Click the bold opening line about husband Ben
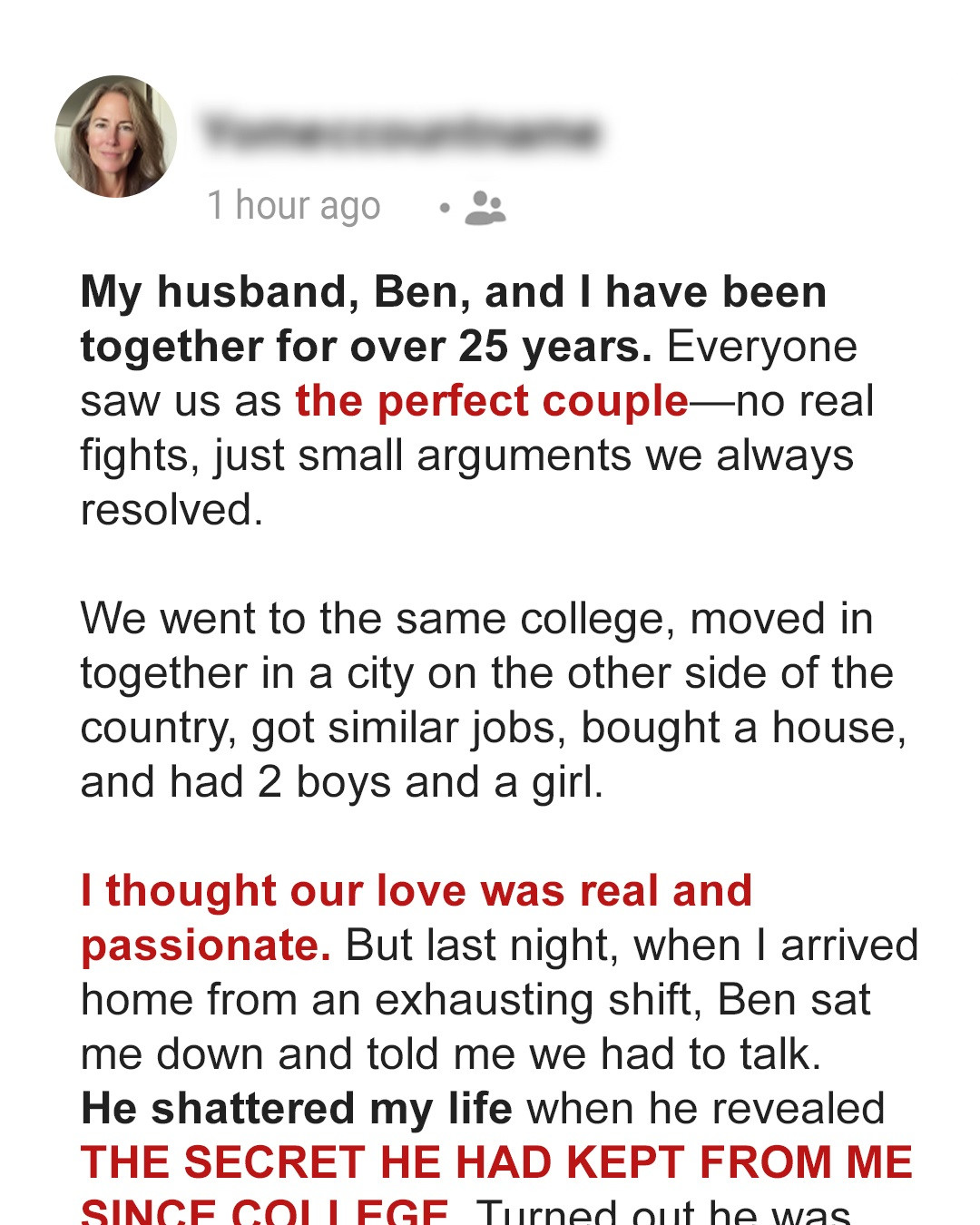The width and height of the screenshot is (980, 1225). coord(454,290)
